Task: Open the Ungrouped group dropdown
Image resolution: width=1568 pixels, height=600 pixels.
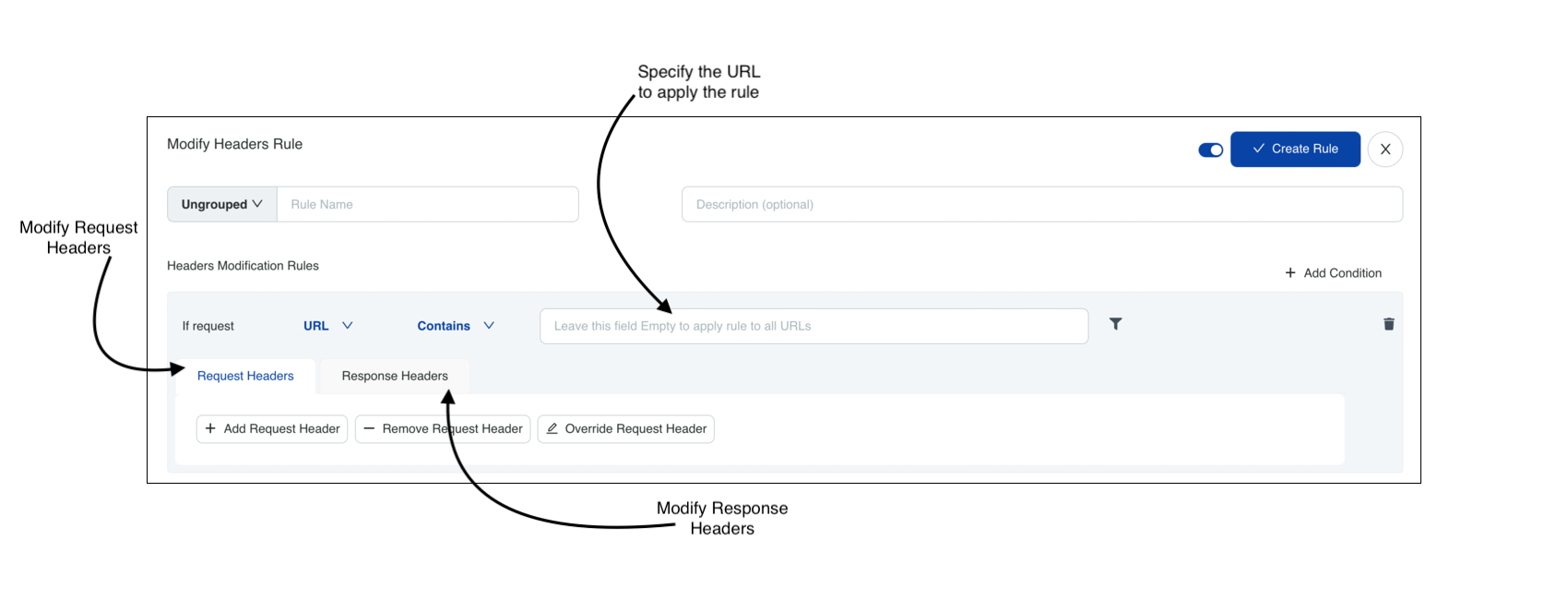Action: [221, 204]
